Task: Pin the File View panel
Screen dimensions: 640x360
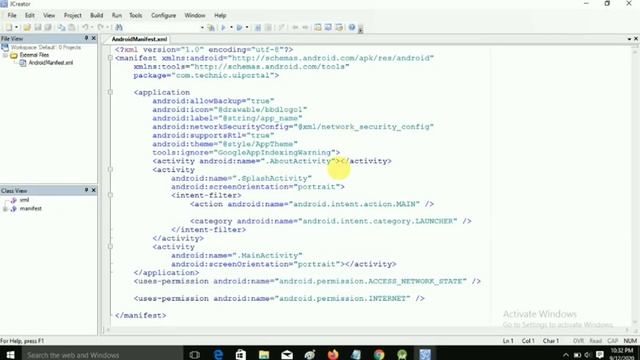Action: point(86,38)
